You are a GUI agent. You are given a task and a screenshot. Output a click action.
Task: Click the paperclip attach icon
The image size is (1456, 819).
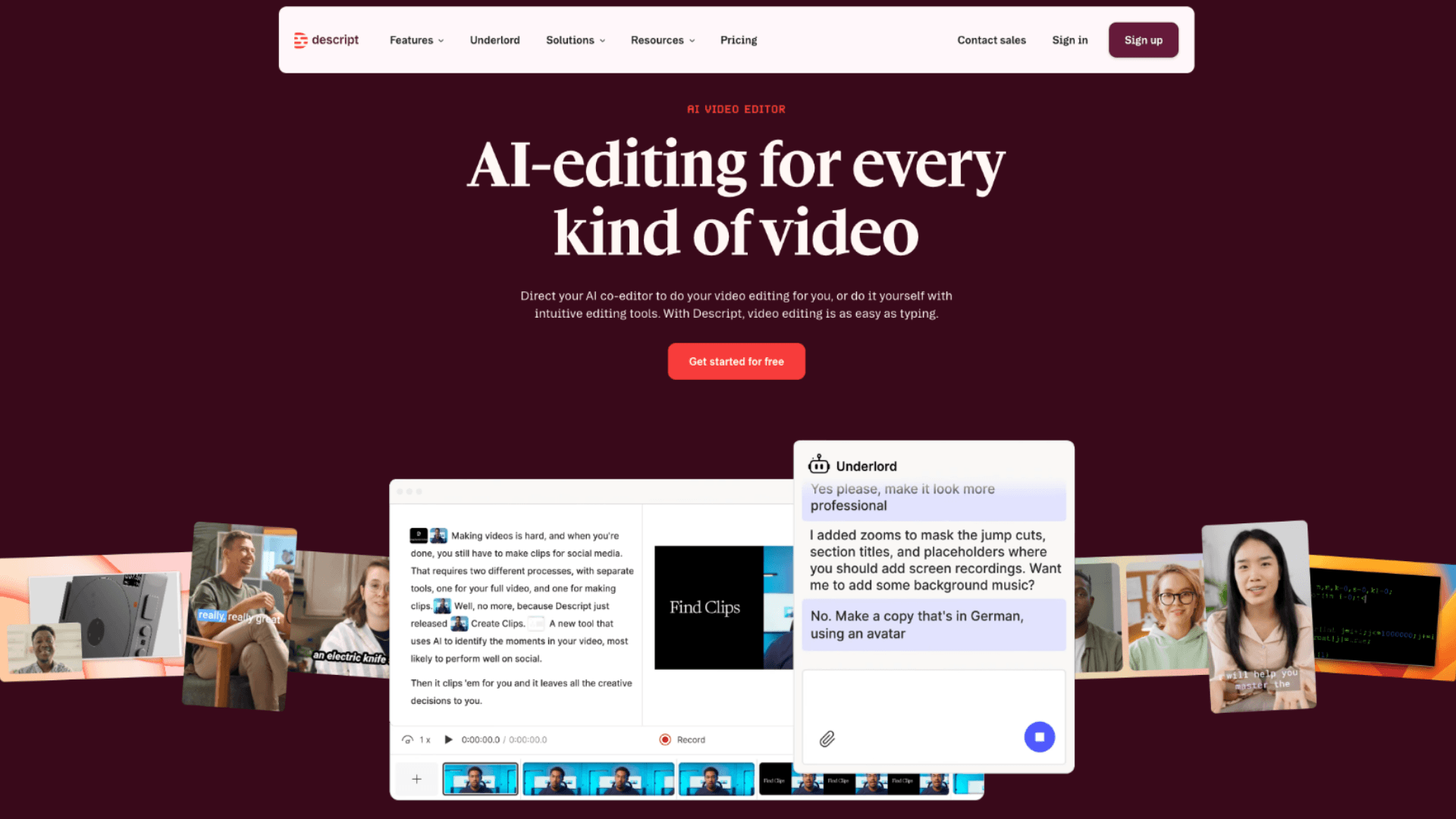[827, 739]
